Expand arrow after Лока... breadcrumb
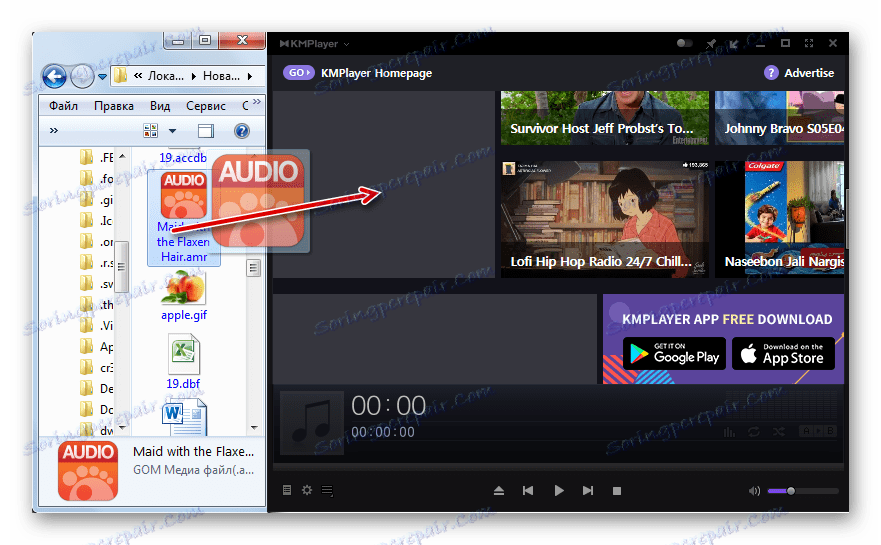Image resolution: width=881 pixels, height=545 pixels. [x=193, y=76]
